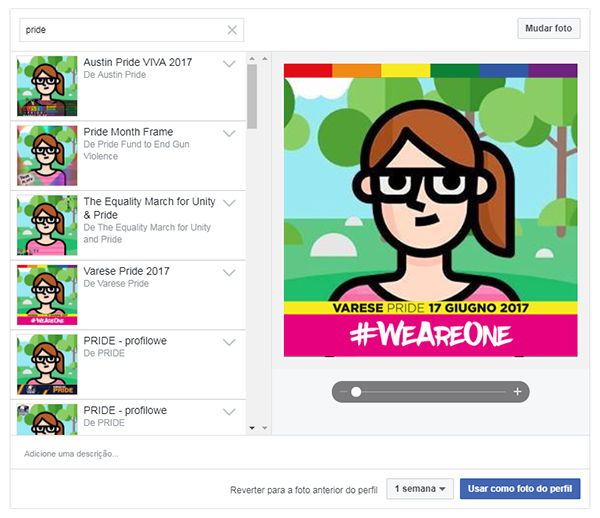Expand options for Austin Pride VIVA 2017

click(x=229, y=64)
